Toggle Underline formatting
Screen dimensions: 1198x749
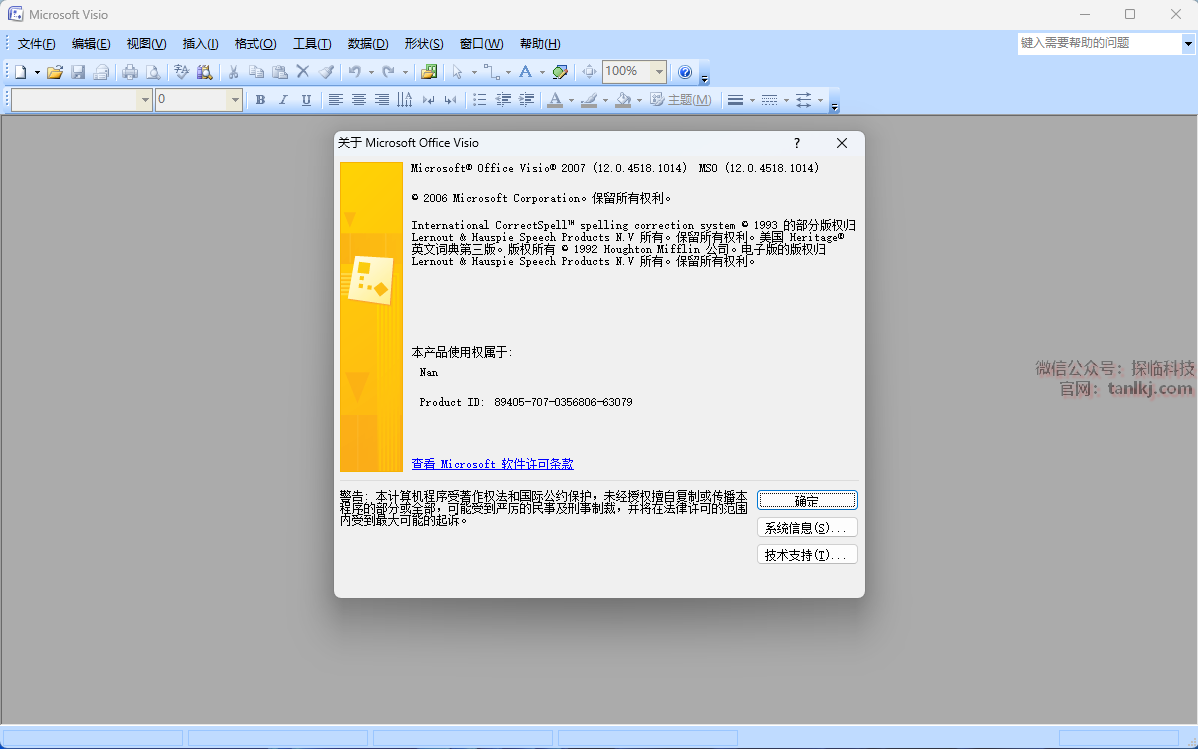[x=306, y=100]
